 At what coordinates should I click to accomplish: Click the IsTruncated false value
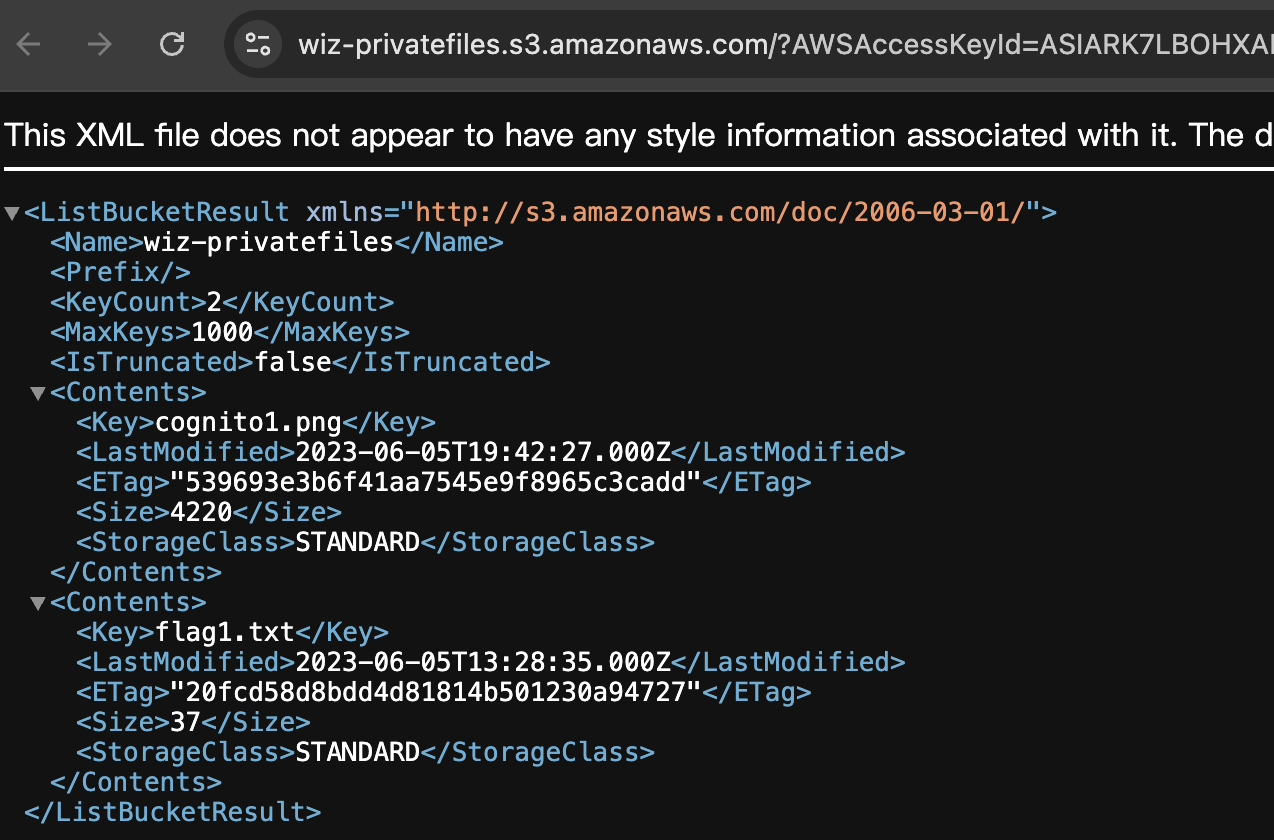(293, 362)
